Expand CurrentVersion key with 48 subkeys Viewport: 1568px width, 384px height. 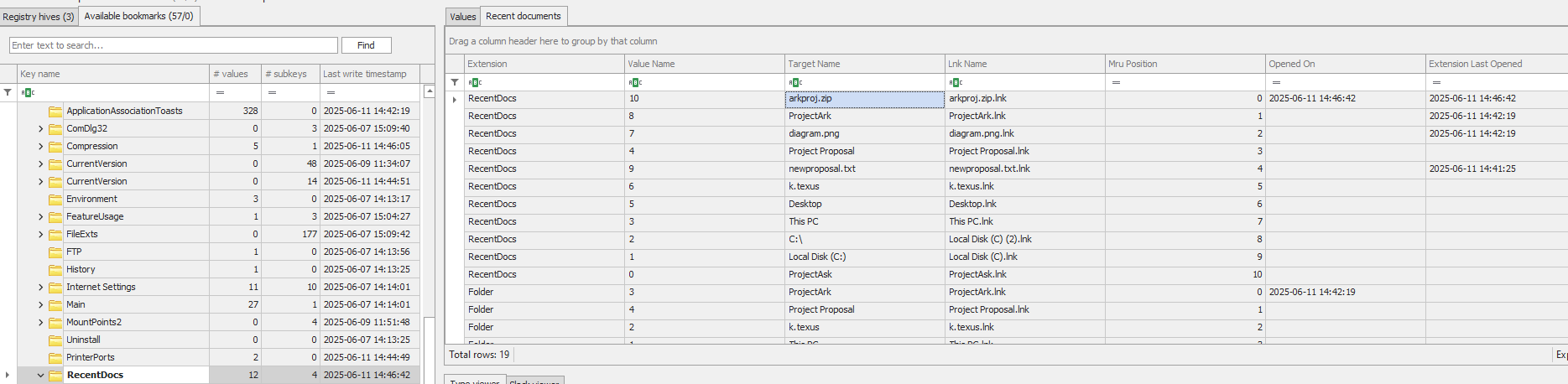pos(40,163)
